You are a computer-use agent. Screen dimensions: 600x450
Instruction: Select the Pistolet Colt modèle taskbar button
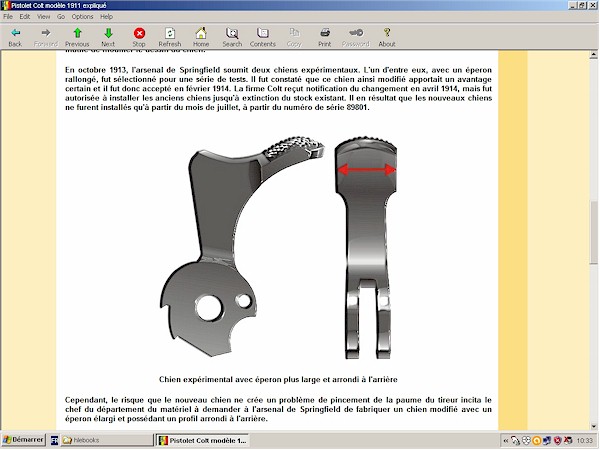[202, 440]
